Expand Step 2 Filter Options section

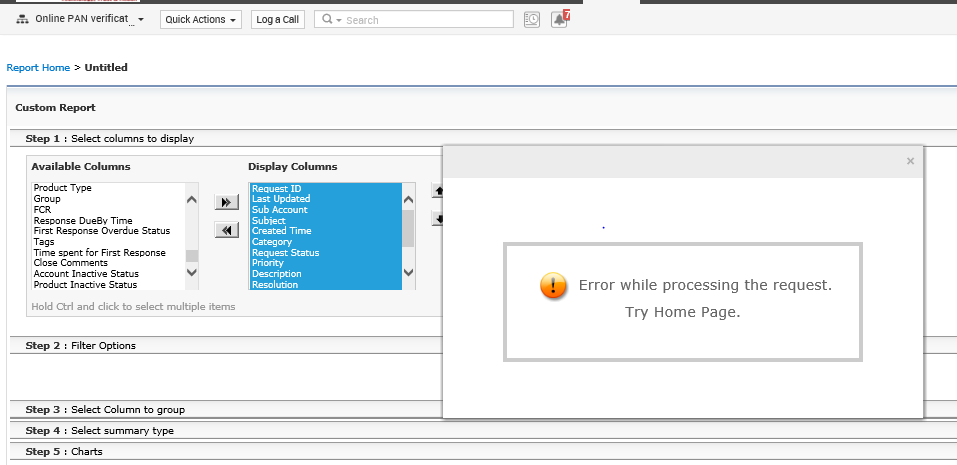[81, 345]
